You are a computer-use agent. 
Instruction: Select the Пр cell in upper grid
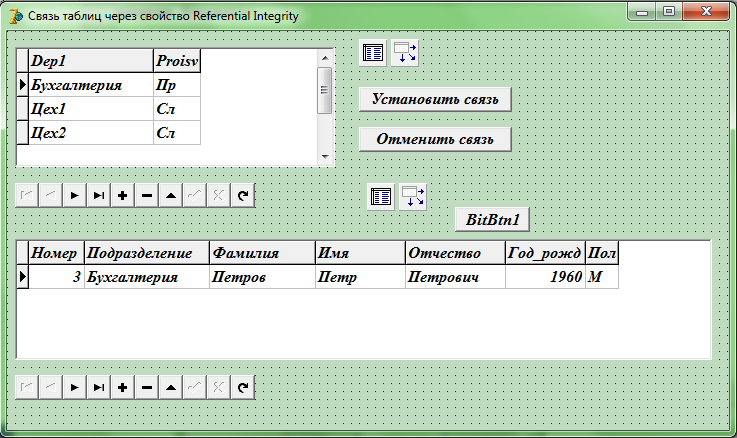(177, 85)
